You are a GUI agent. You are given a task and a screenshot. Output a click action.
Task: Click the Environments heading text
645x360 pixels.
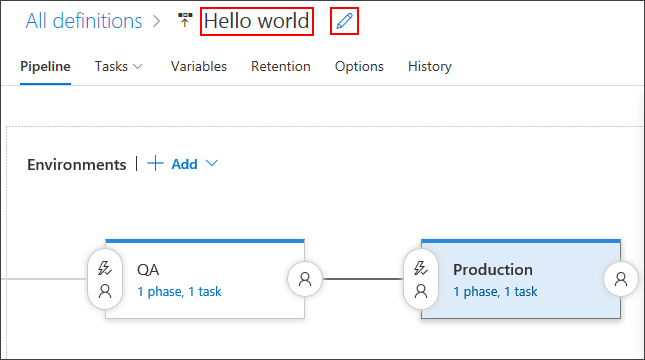[x=77, y=165]
